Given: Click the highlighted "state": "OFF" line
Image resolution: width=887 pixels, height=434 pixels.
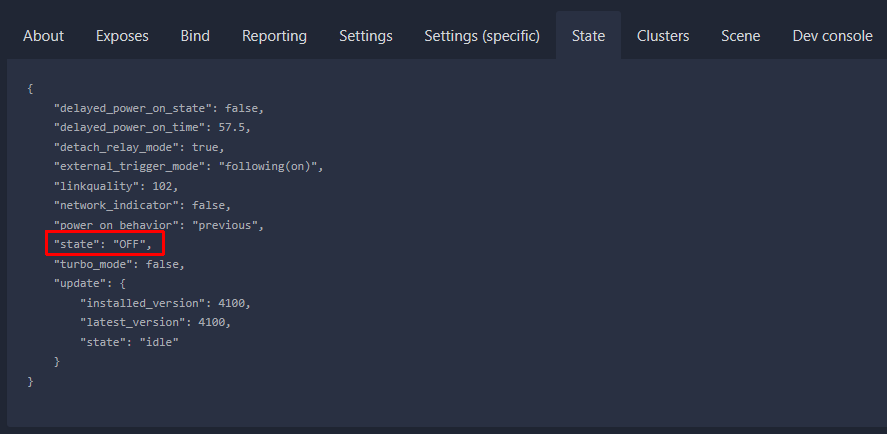Looking at the screenshot, I should [104, 244].
